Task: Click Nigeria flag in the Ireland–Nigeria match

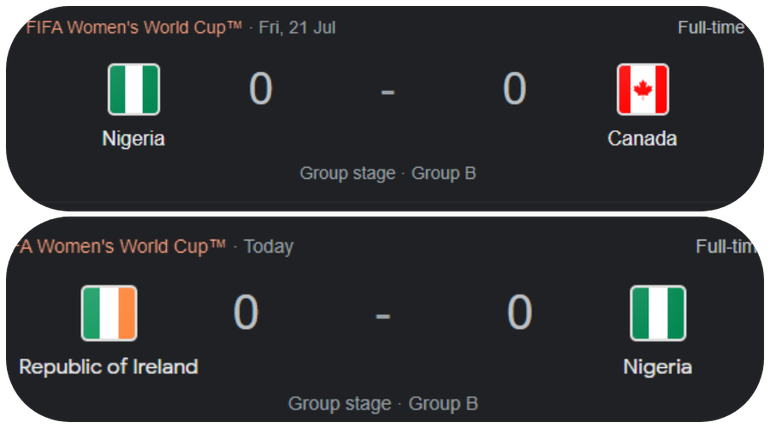Action: click(x=657, y=313)
